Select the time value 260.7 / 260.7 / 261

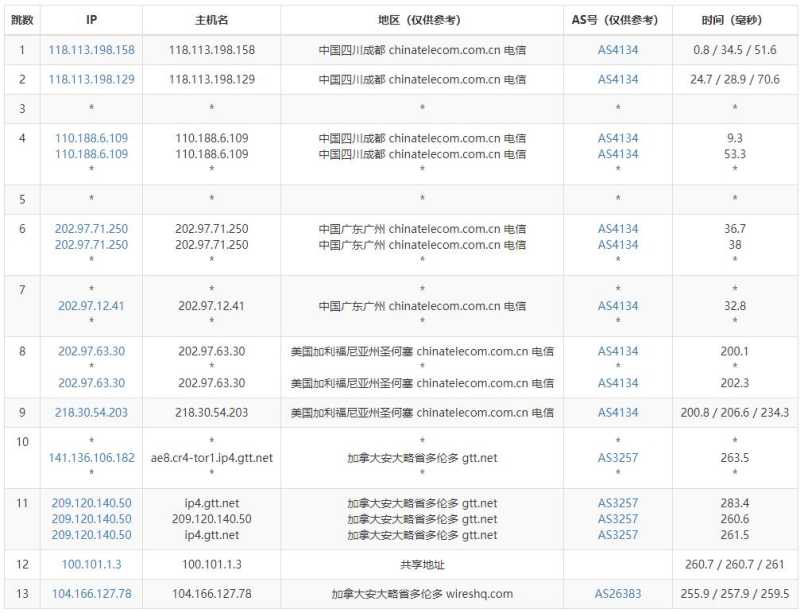735,565
